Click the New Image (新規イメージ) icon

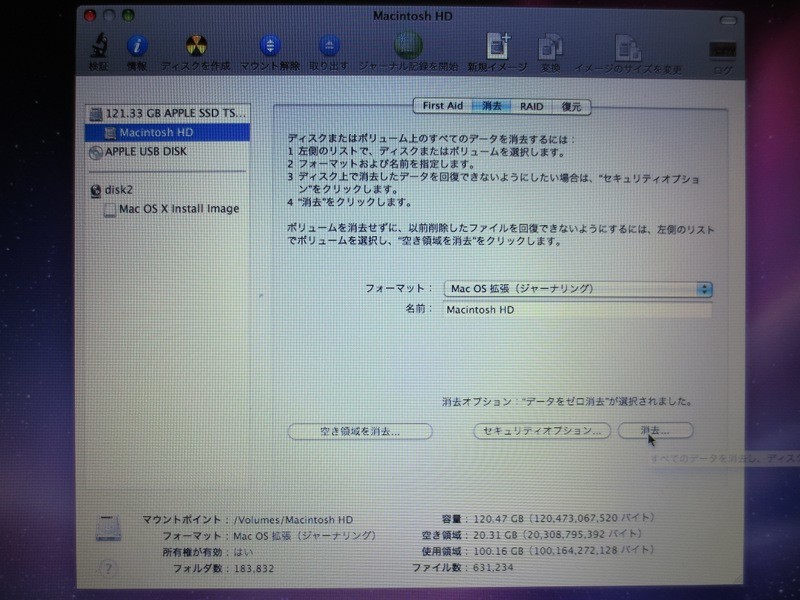coord(497,46)
